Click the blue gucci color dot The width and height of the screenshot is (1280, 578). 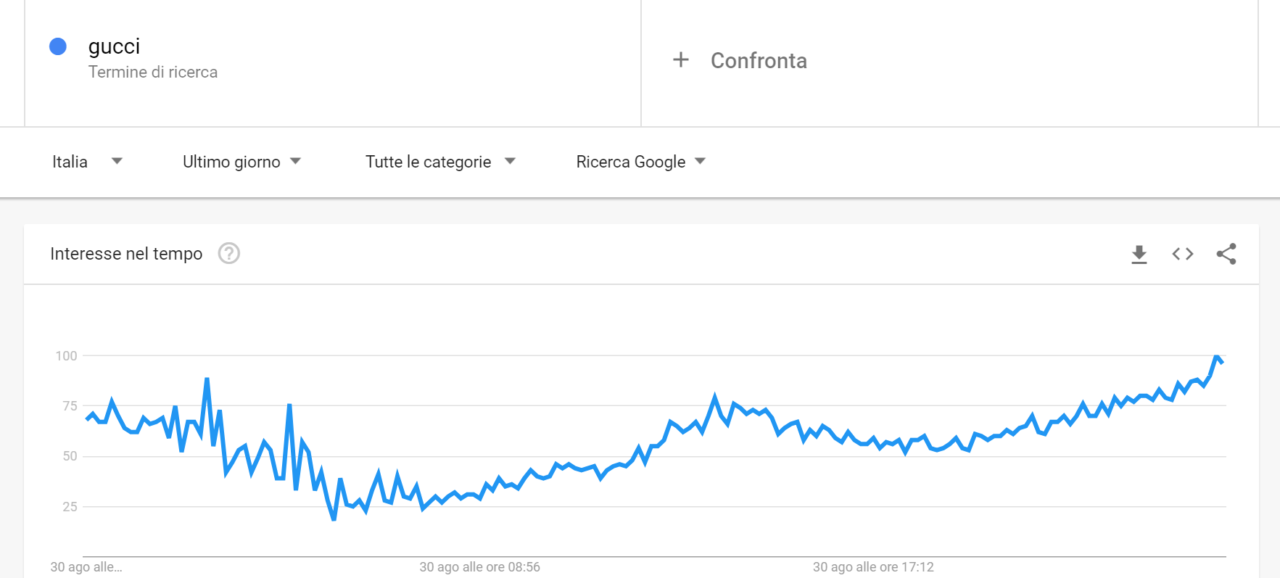[x=58, y=46]
